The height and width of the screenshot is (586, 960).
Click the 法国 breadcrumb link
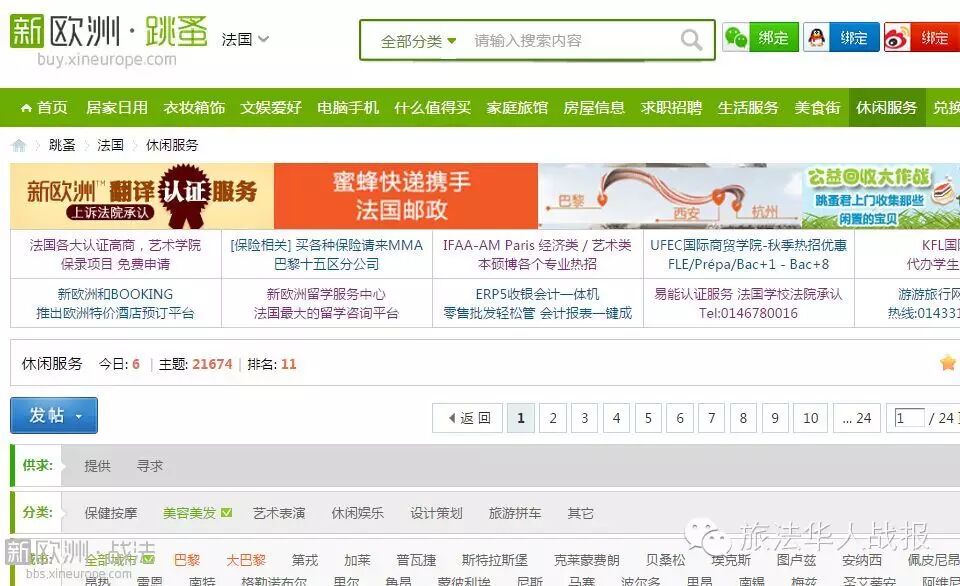pos(110,145)
